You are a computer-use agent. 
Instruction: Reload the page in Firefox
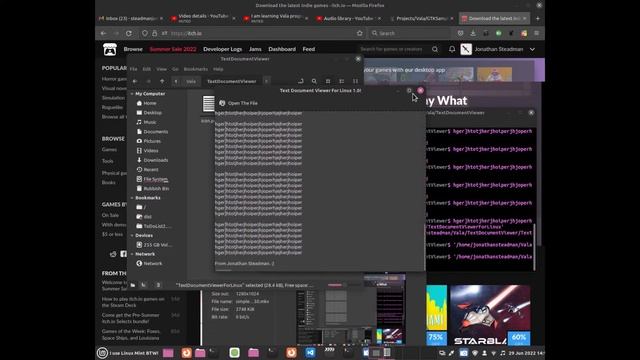pos(129,33)
